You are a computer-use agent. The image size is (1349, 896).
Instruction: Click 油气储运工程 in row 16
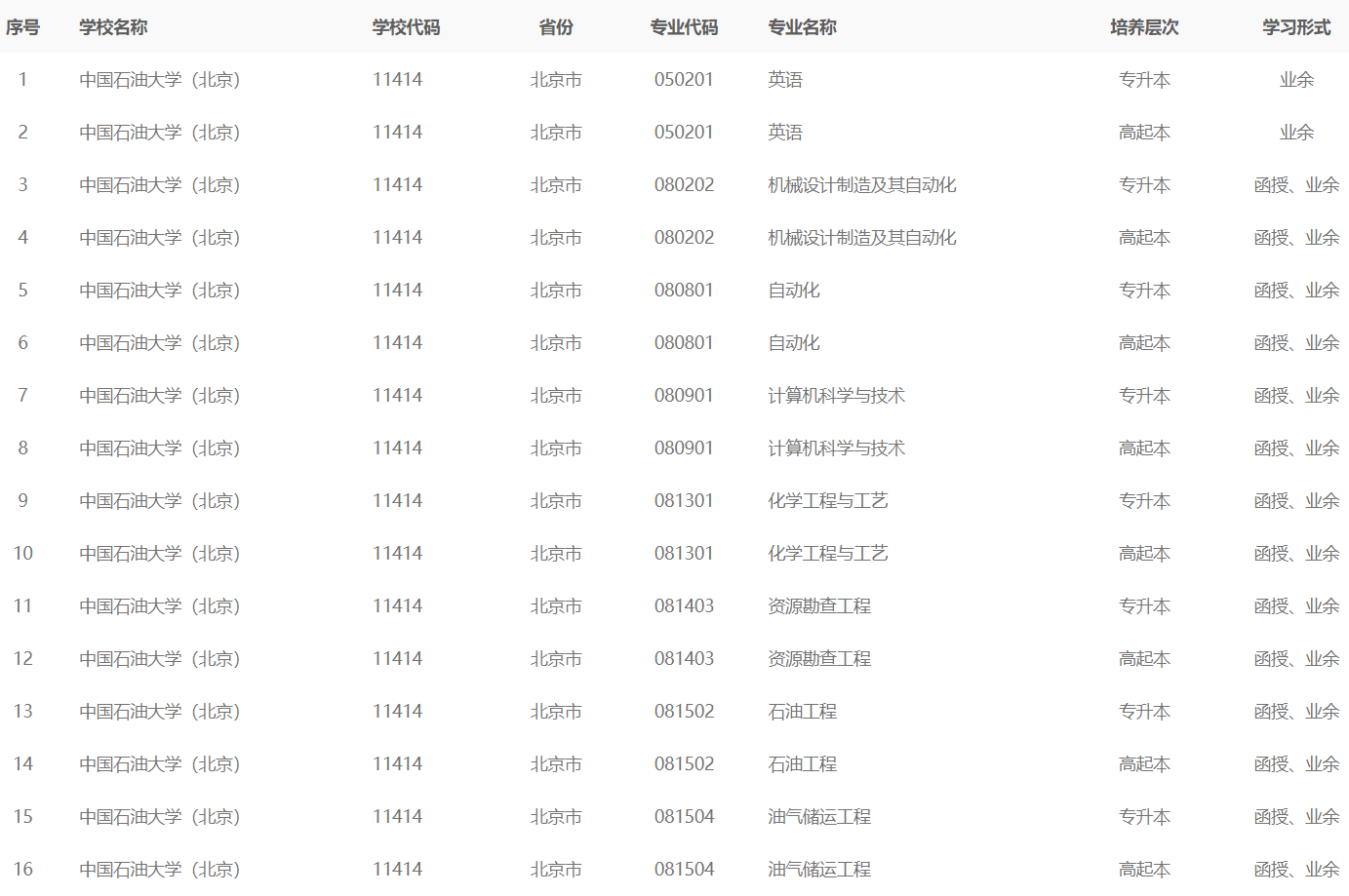(819, 870)
